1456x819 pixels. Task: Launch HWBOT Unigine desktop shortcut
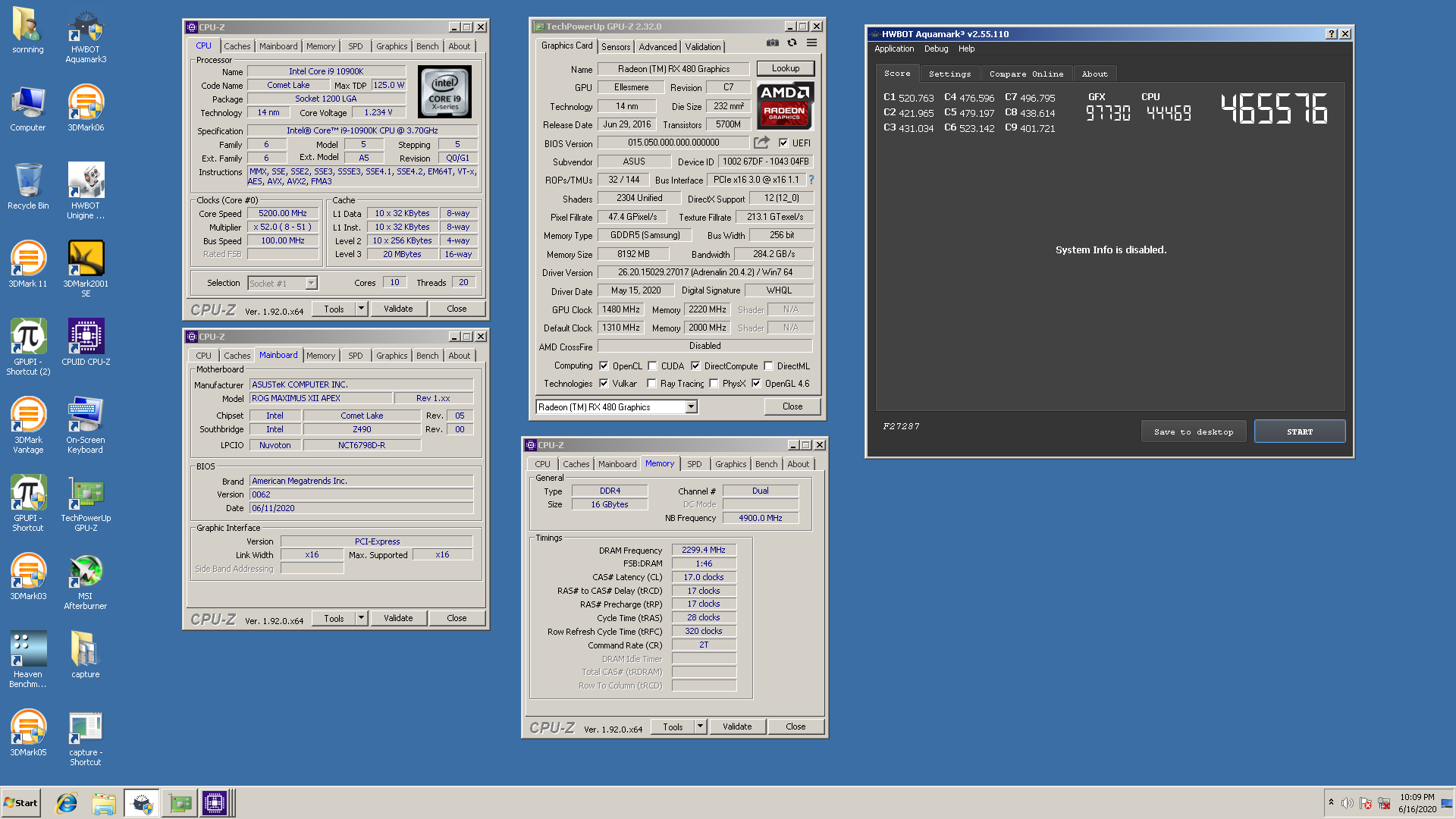[86, 190]
